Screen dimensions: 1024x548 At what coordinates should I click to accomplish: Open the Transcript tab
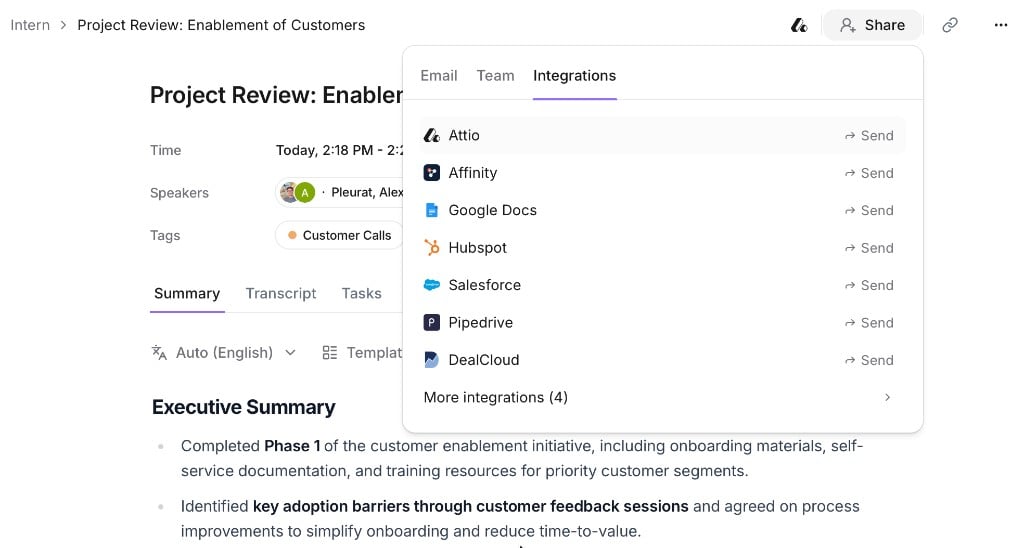[x=281, y=294]
